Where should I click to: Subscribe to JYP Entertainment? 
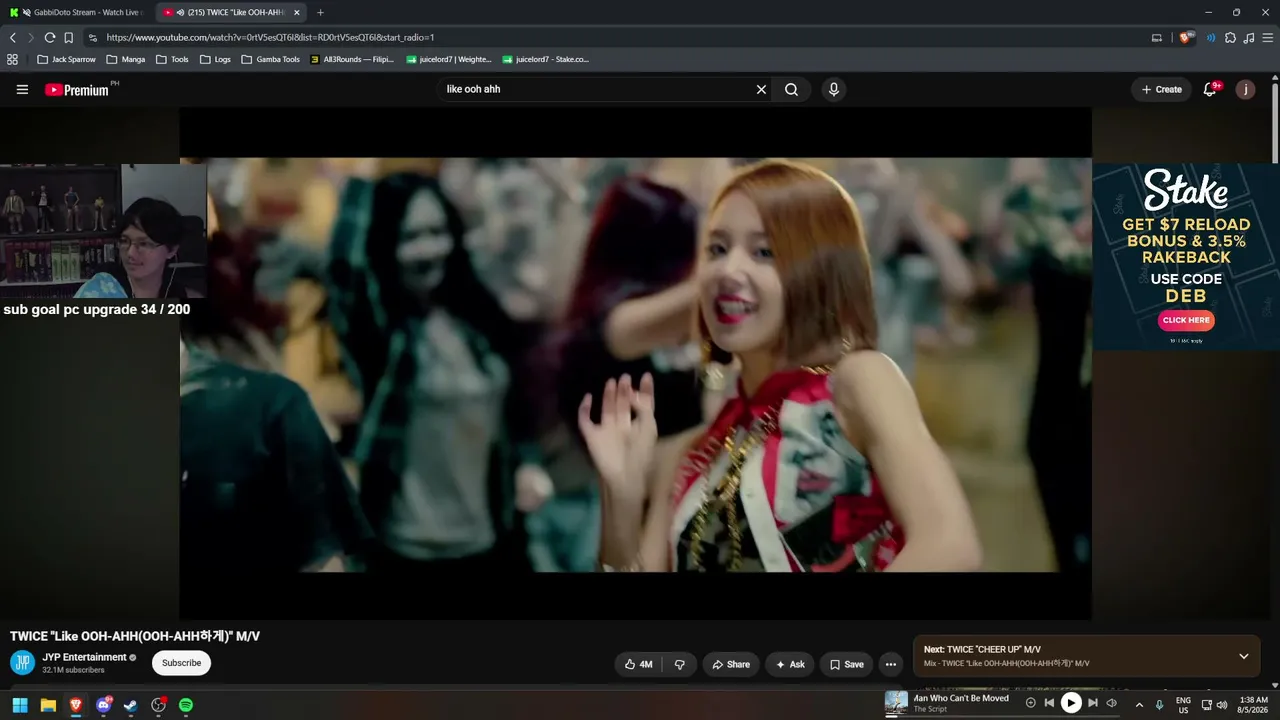pyautogui.click(x=182, y=663)
